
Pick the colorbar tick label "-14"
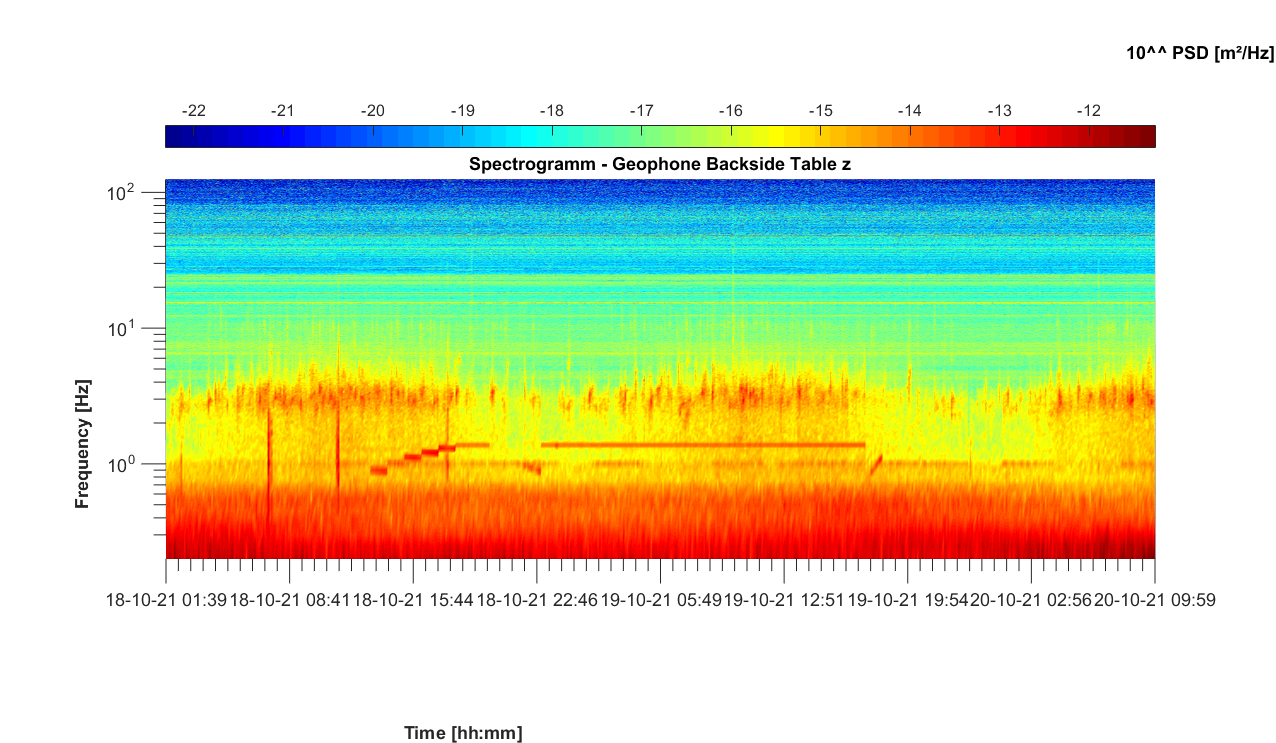pyautogui.click(x=910, y=110)
